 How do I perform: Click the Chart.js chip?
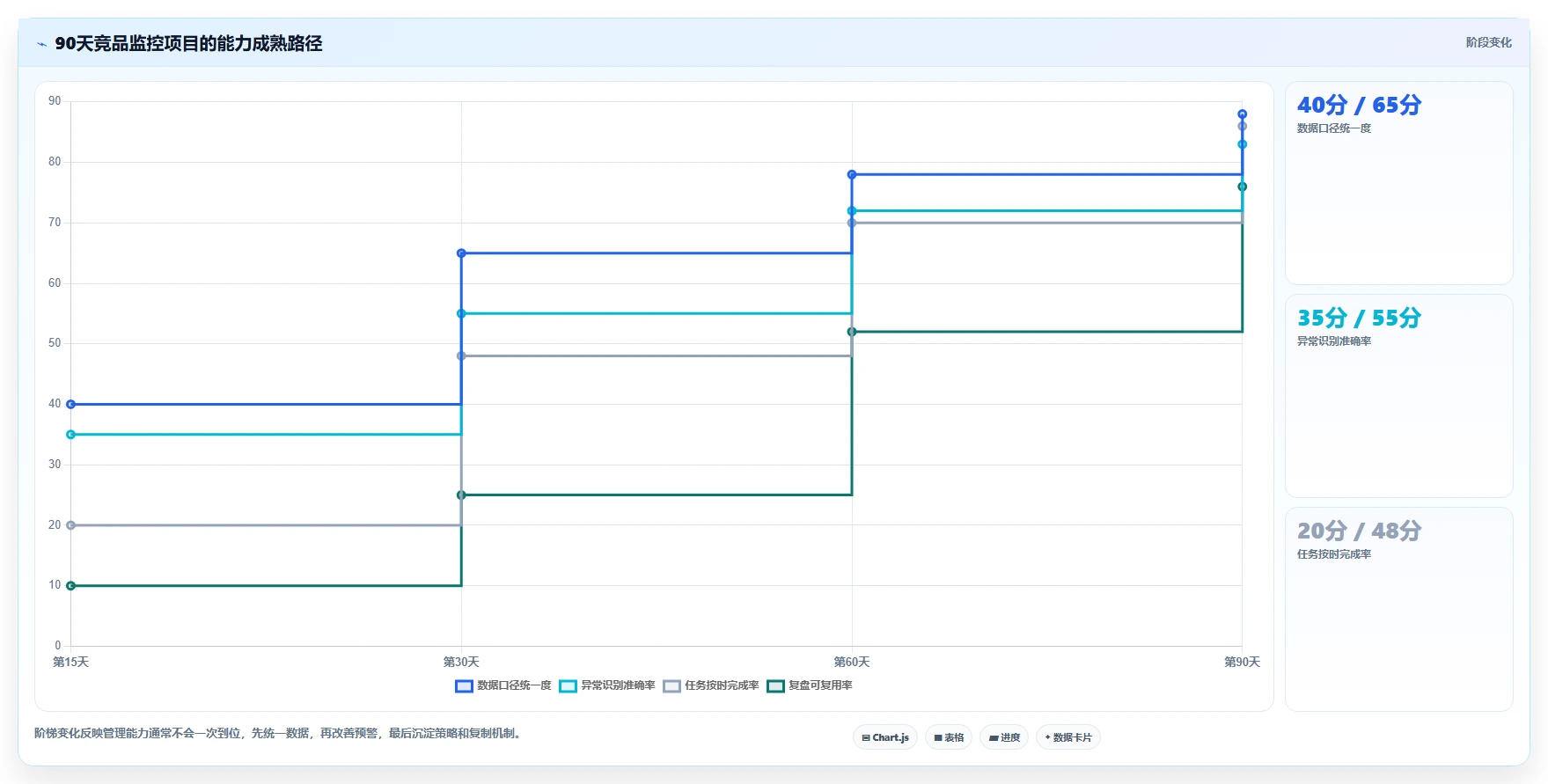tap(885, 737)
